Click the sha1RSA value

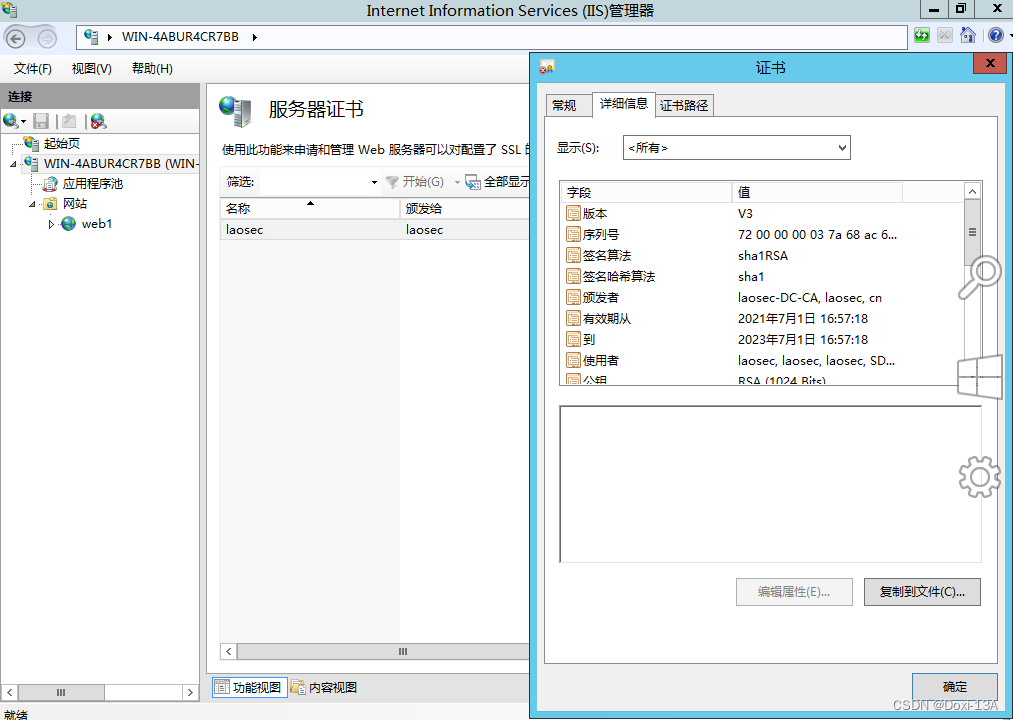[x=763, y=256]
